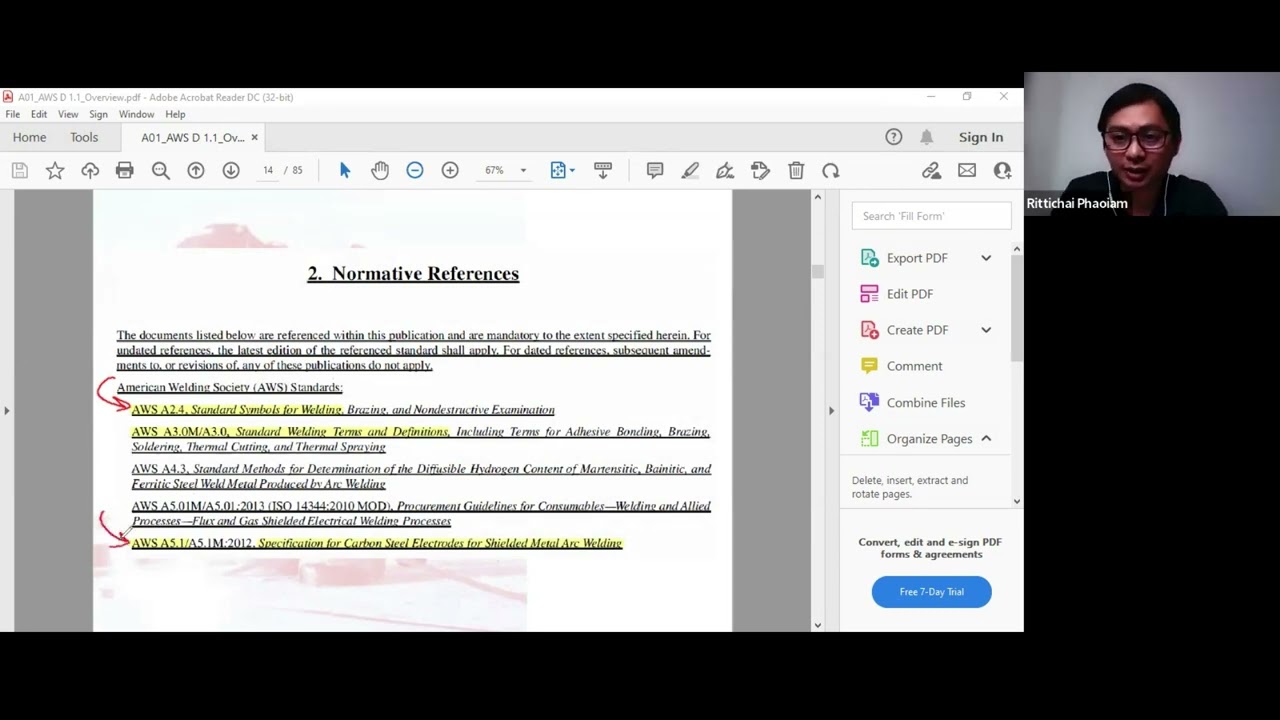
Task: Click the Sign In button
Action: [981, 137]
